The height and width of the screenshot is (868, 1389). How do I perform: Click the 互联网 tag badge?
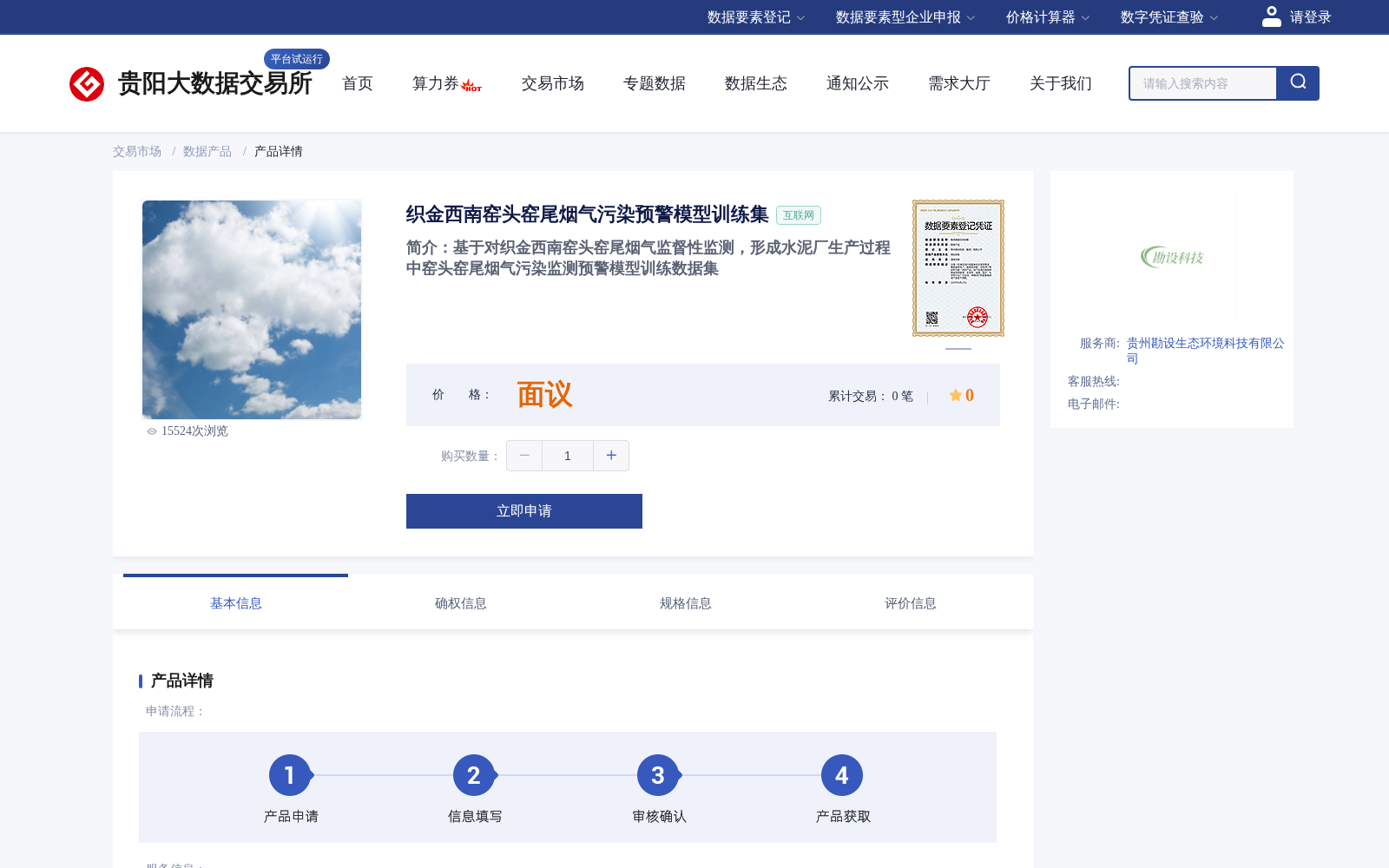(x=799, y=215)
